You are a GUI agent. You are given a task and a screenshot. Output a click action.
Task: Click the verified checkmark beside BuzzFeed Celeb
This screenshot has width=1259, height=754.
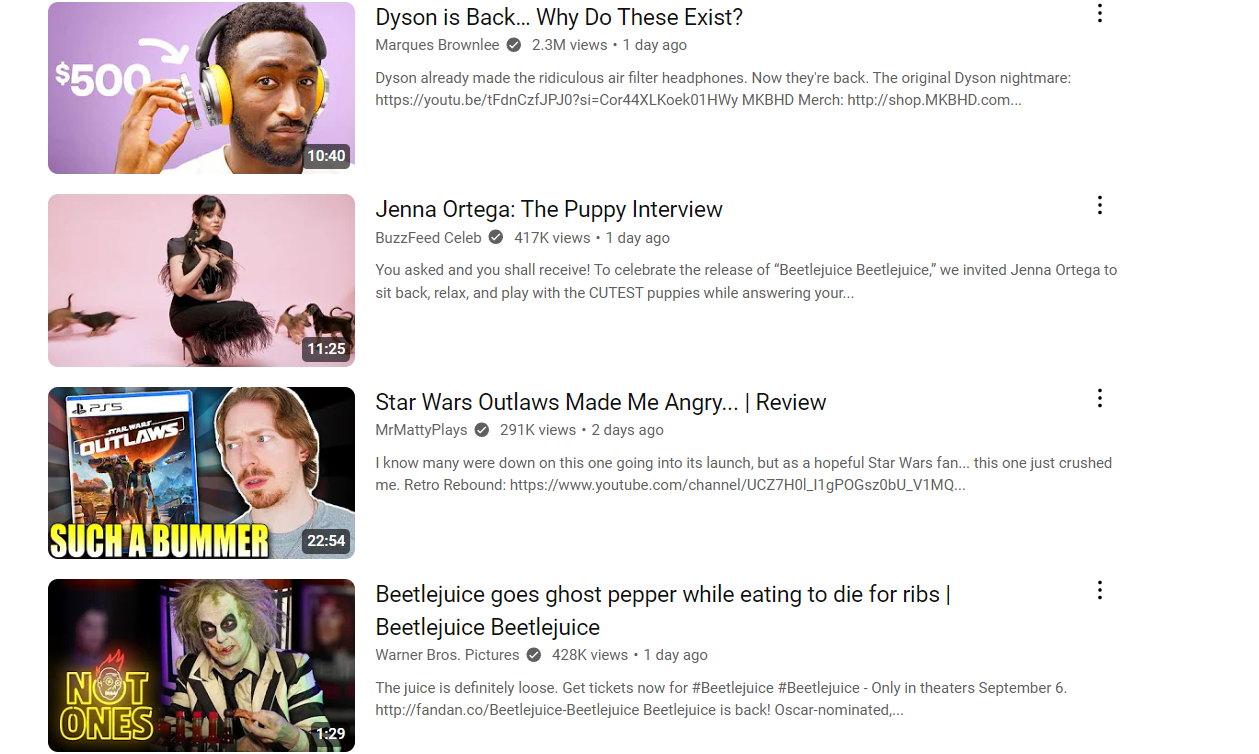495,237
